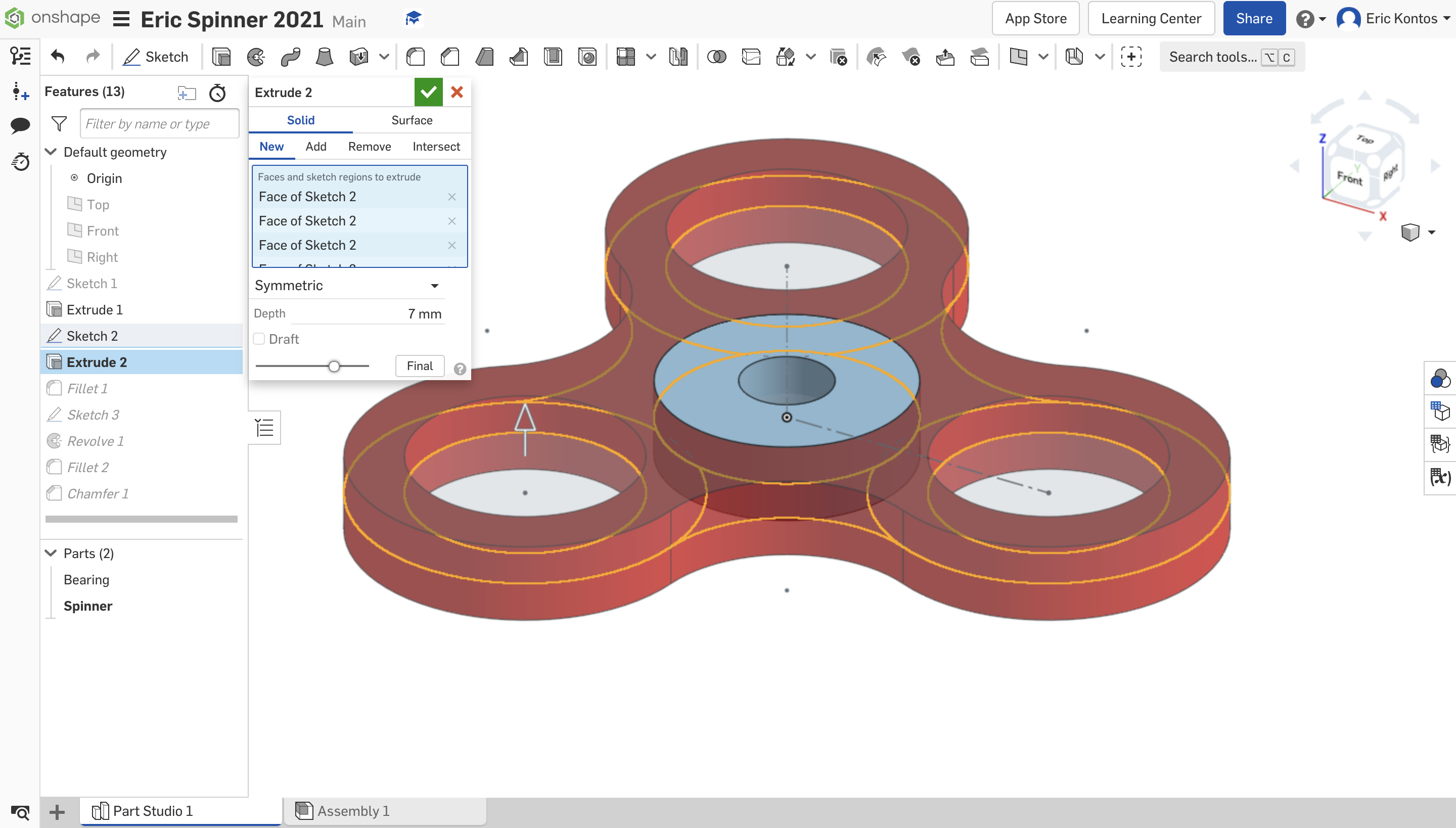The height and width of the screenshot is (828, 1456).
Task: Select the Add tab in Extrude 2
Action: pyautogui.click(x=316, y=146)
